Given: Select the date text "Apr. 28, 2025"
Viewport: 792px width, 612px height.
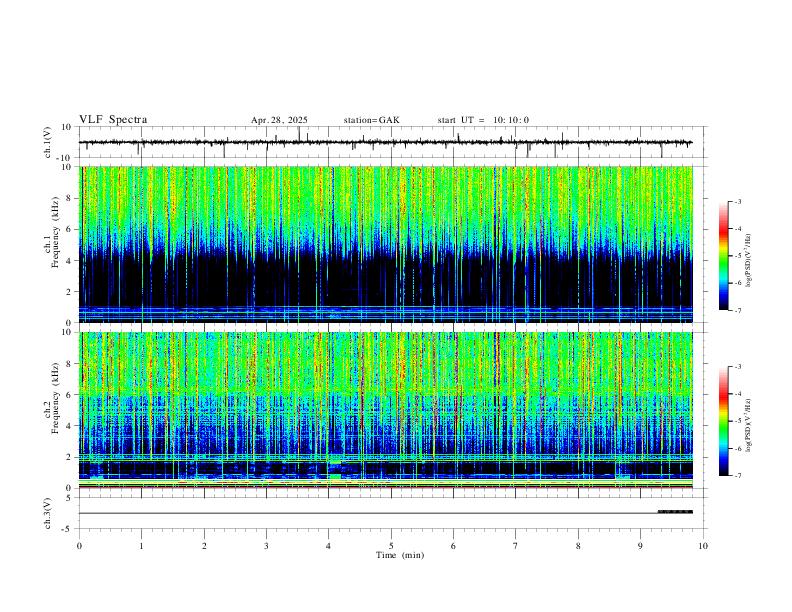Looking at the screenshot, I should 279,120.
